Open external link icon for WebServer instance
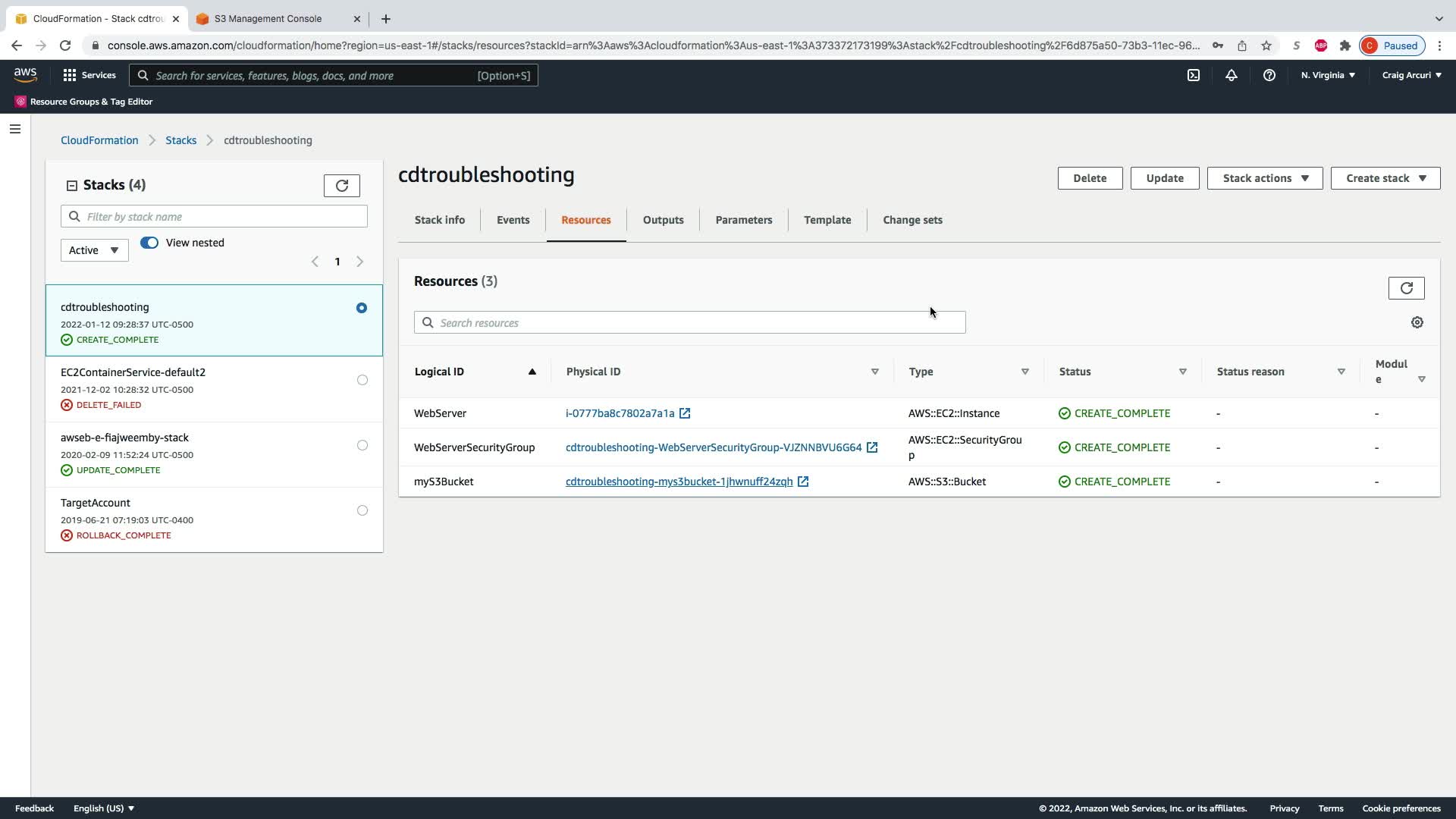1456x819 pixels. (685, 413)
